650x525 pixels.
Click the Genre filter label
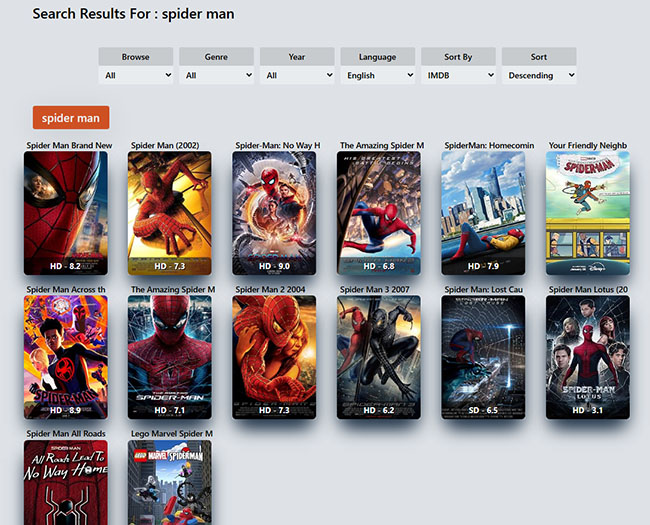click(216, 57)
